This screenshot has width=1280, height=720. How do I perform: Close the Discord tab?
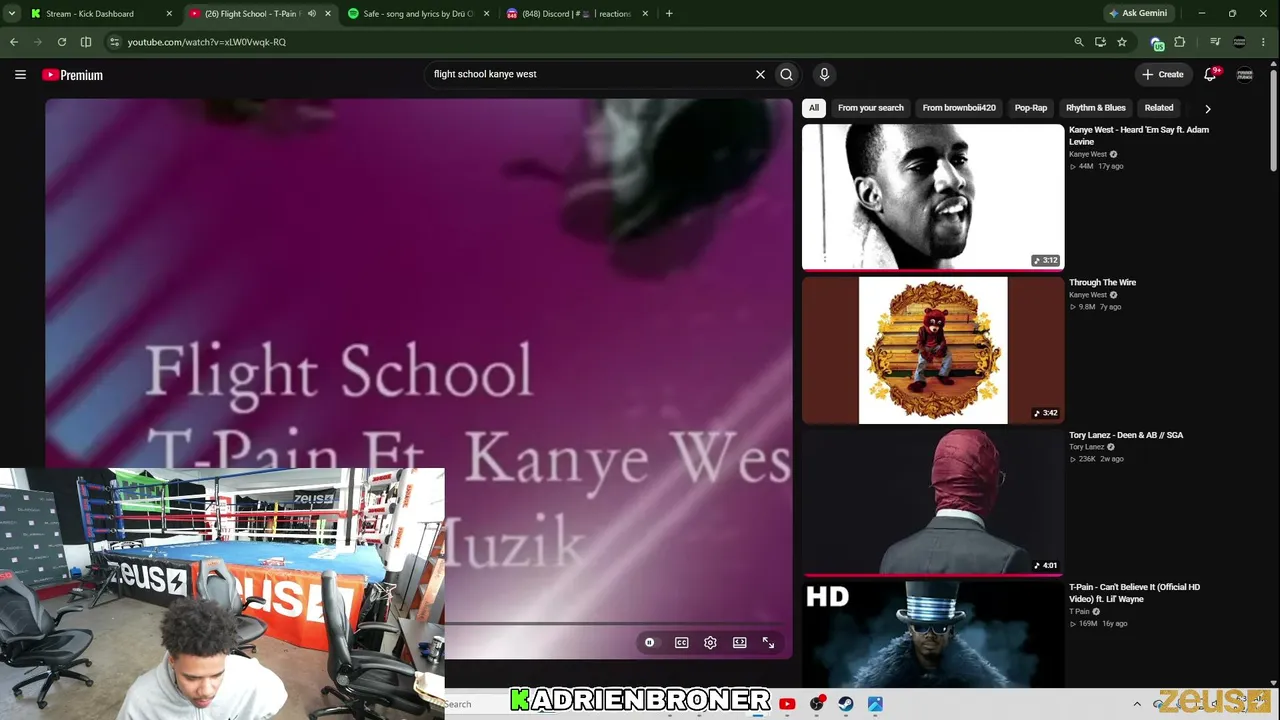[x=645, y=14]
